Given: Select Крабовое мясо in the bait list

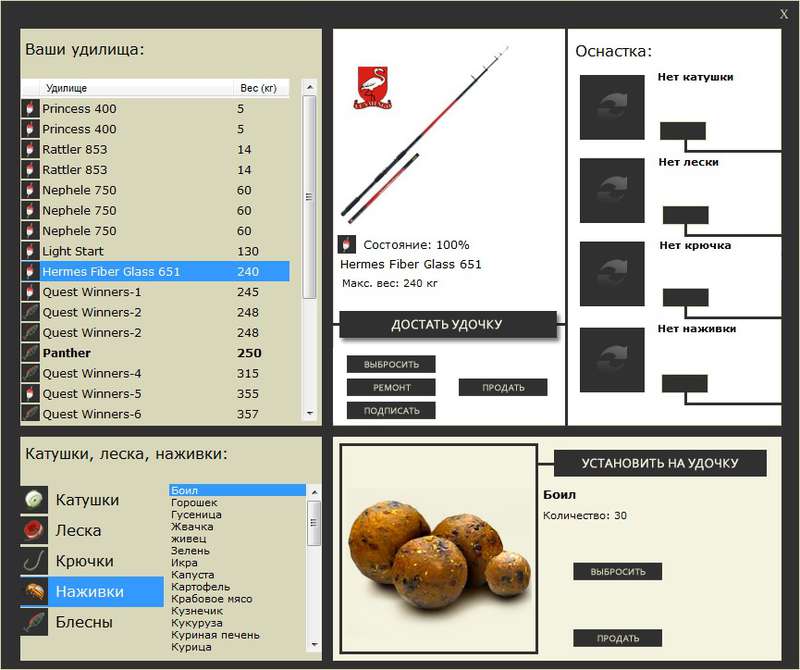Looking at the screenshot, I should pos(237,599).
